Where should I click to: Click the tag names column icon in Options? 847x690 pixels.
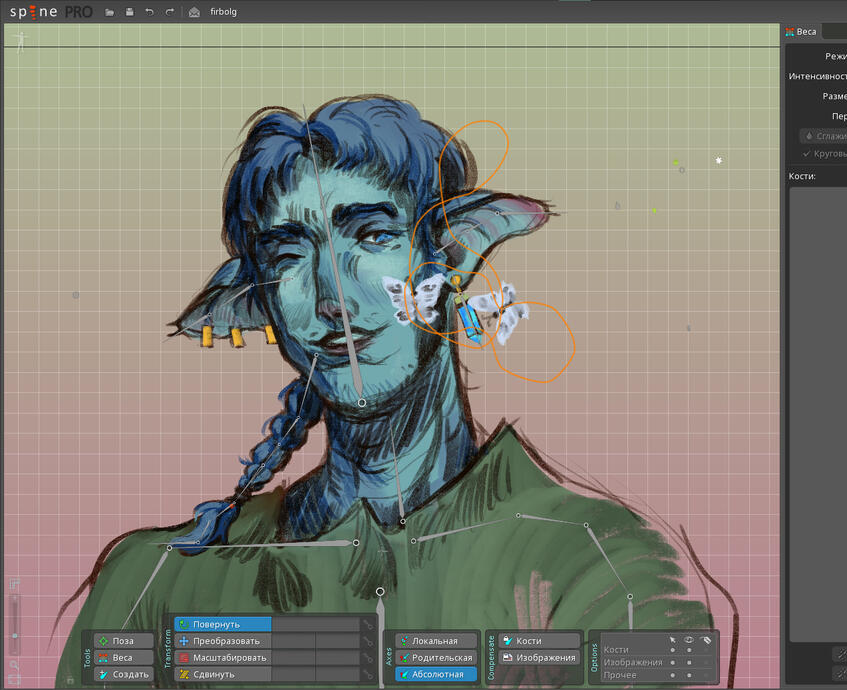click(x=706, y=640)
